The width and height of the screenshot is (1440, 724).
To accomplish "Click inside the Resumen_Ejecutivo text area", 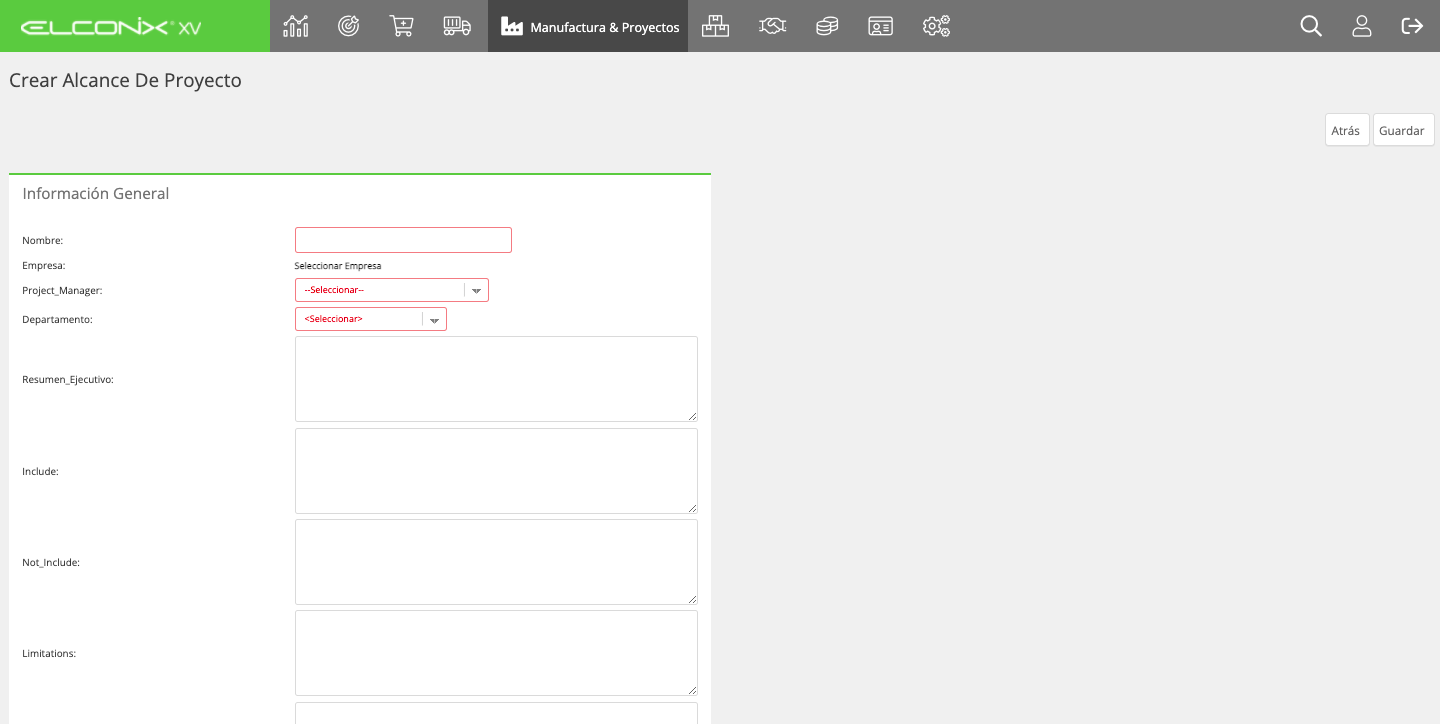I will [496, 379].
